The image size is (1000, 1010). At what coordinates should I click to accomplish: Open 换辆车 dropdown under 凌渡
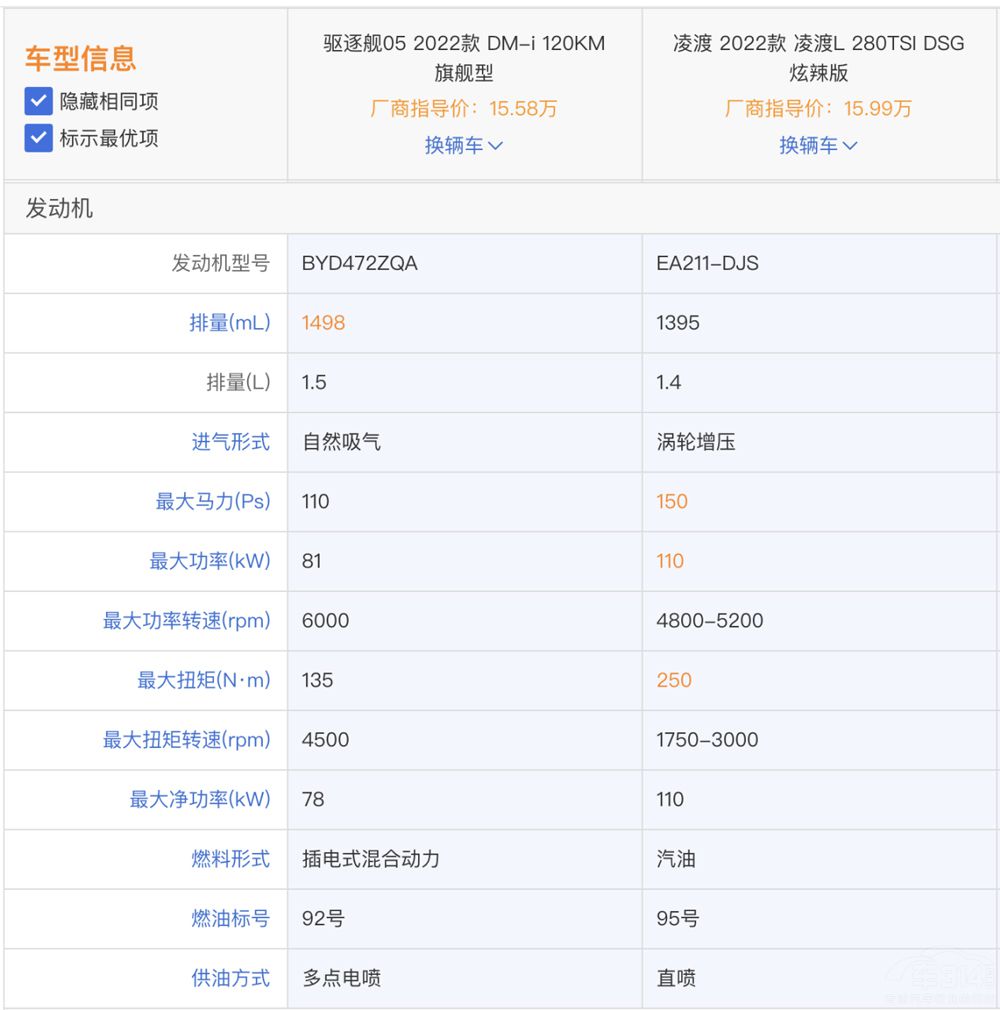tap(819, 146)
